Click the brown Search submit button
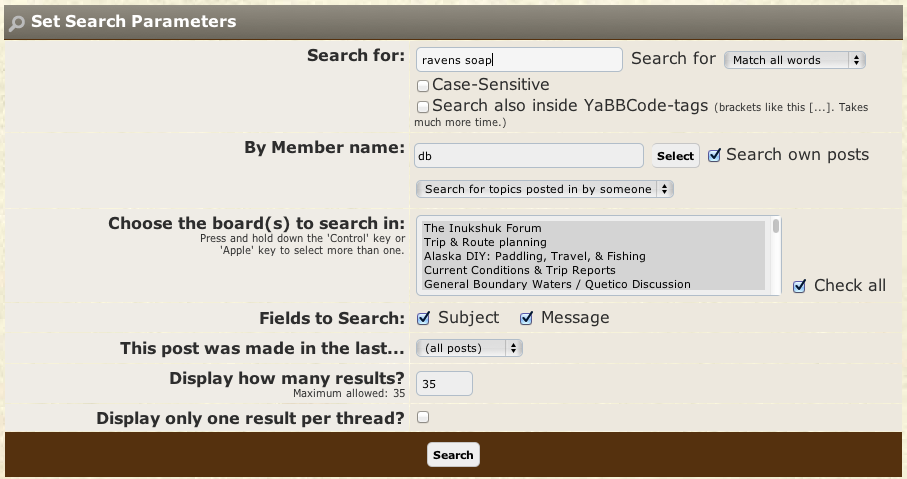The image size is (907, 479). click(x=453, y=455)
